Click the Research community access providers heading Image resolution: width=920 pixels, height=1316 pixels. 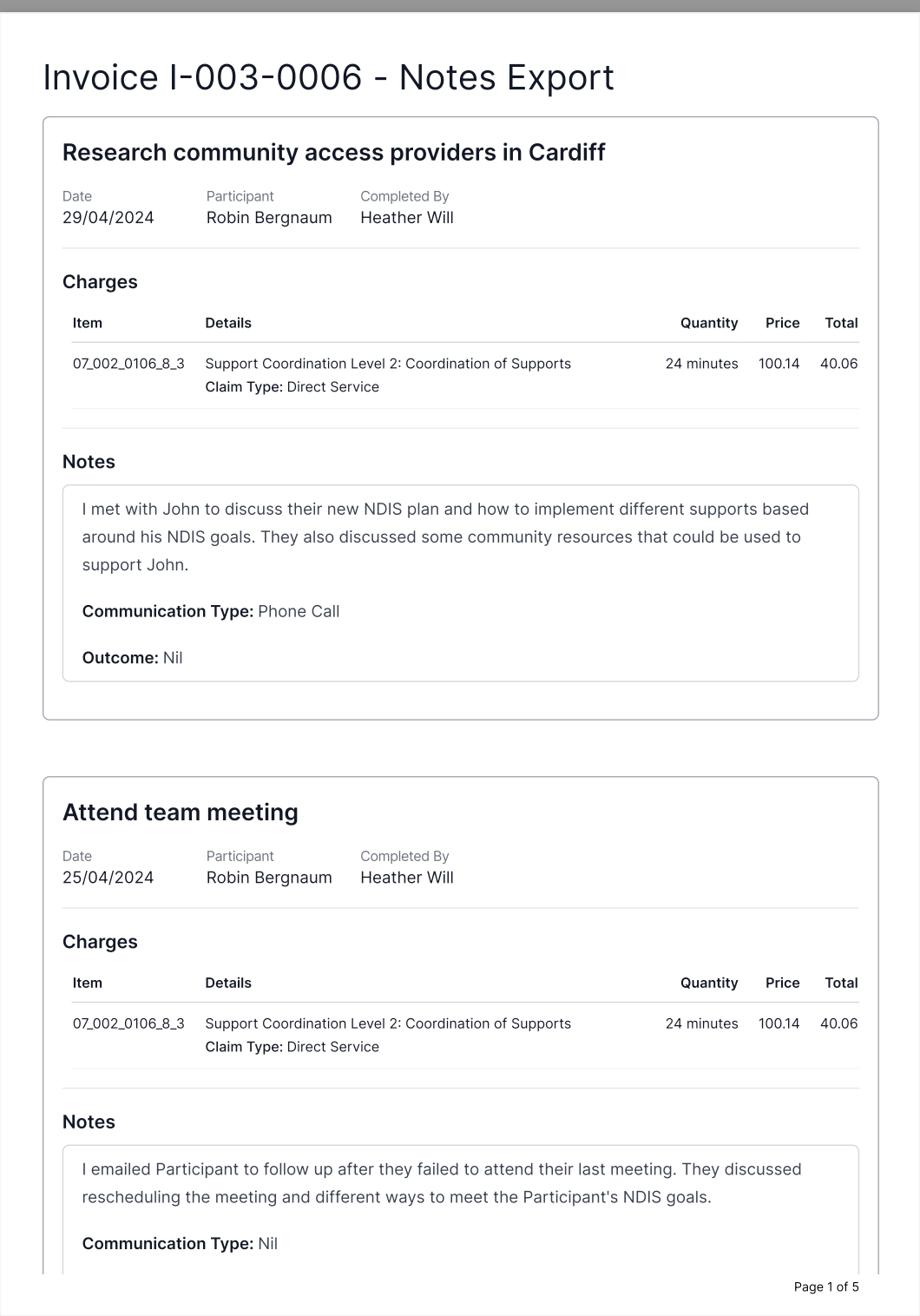click(x=333, y=152)
